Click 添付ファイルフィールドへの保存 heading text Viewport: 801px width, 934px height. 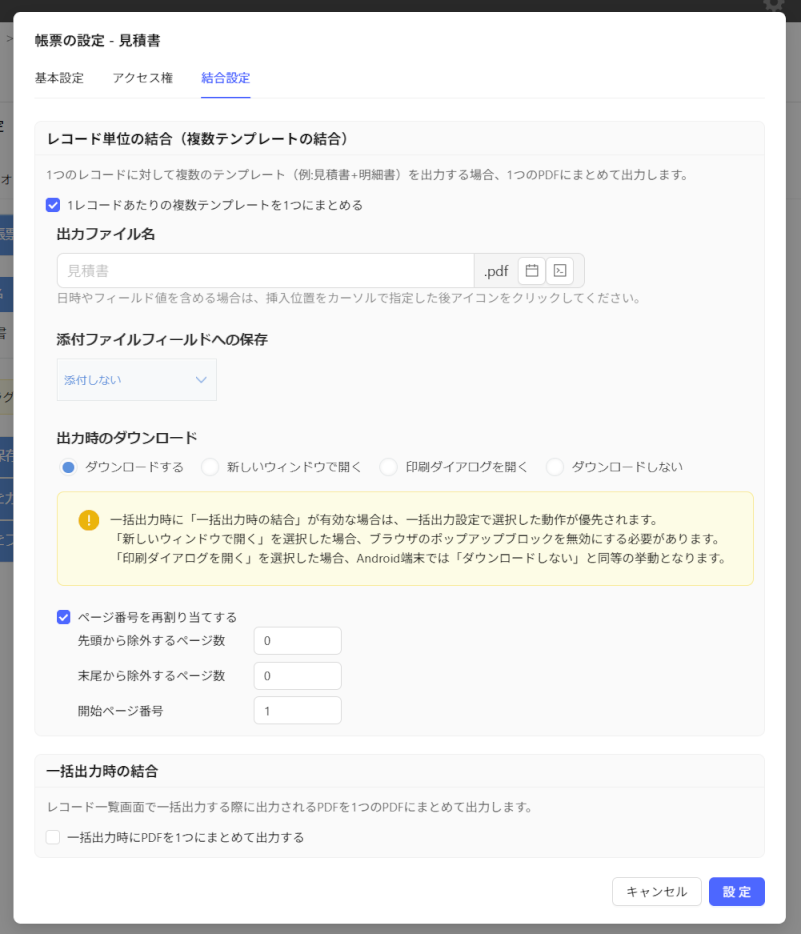[162, 340]
